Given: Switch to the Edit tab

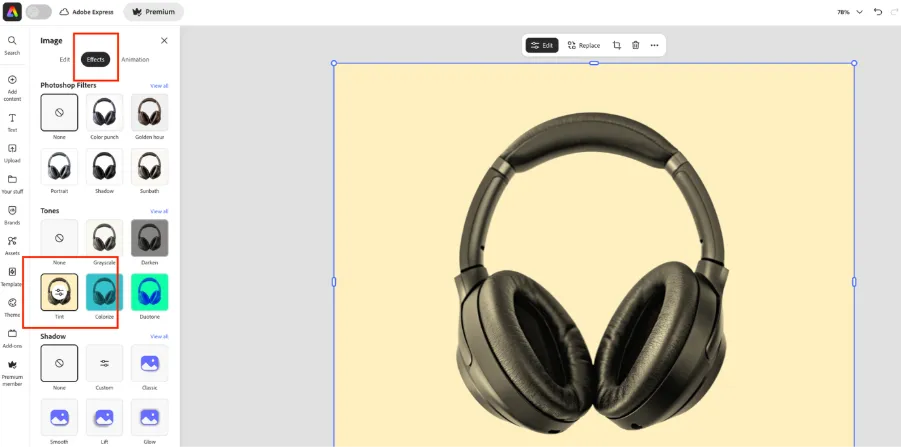Looking at the screenshot, I should click(64, 59).
